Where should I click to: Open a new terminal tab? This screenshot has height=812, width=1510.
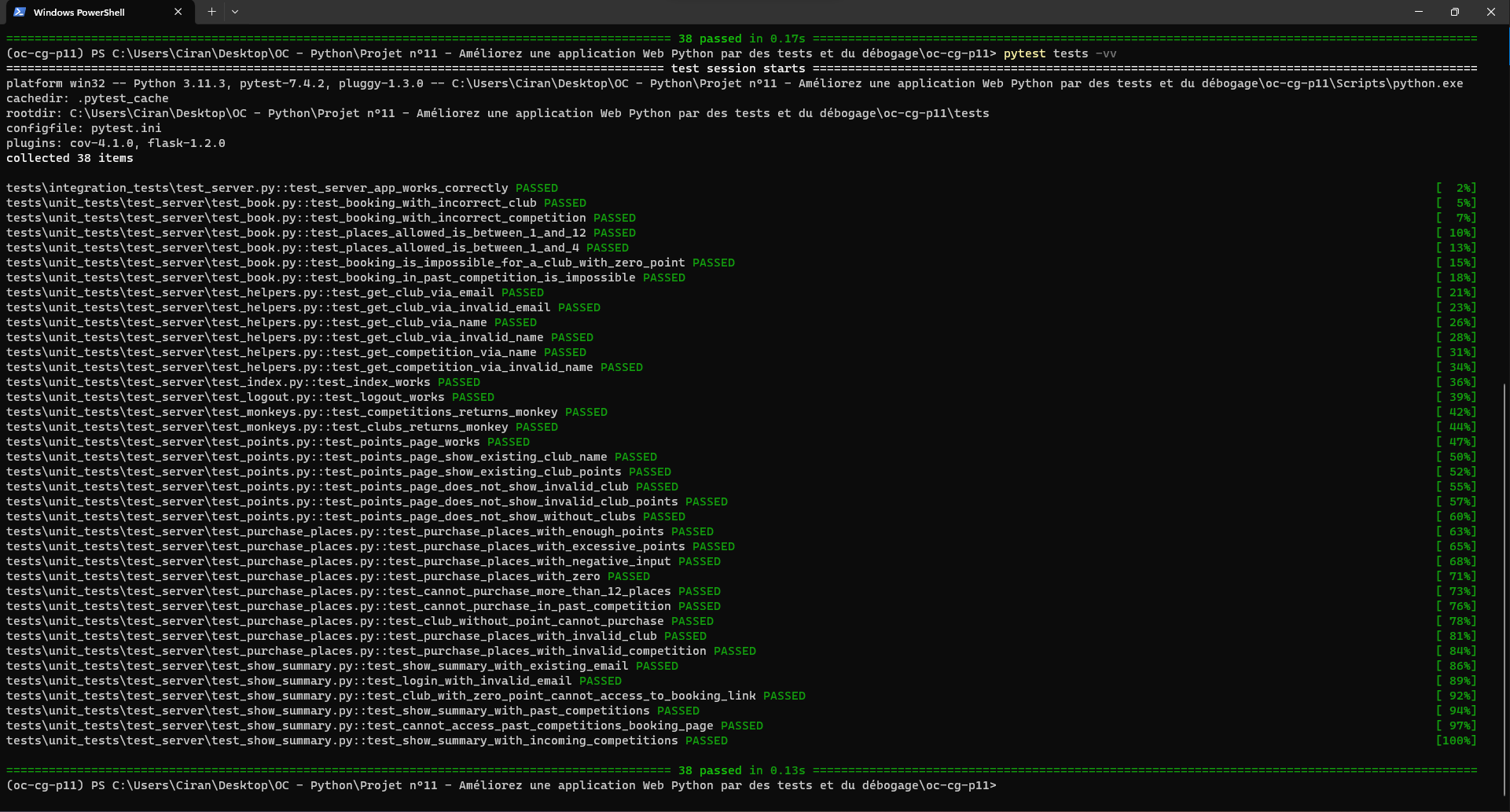211,12
